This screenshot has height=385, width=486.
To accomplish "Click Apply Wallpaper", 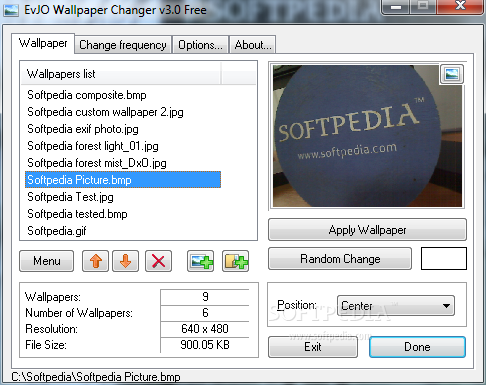I will [367, 230].
